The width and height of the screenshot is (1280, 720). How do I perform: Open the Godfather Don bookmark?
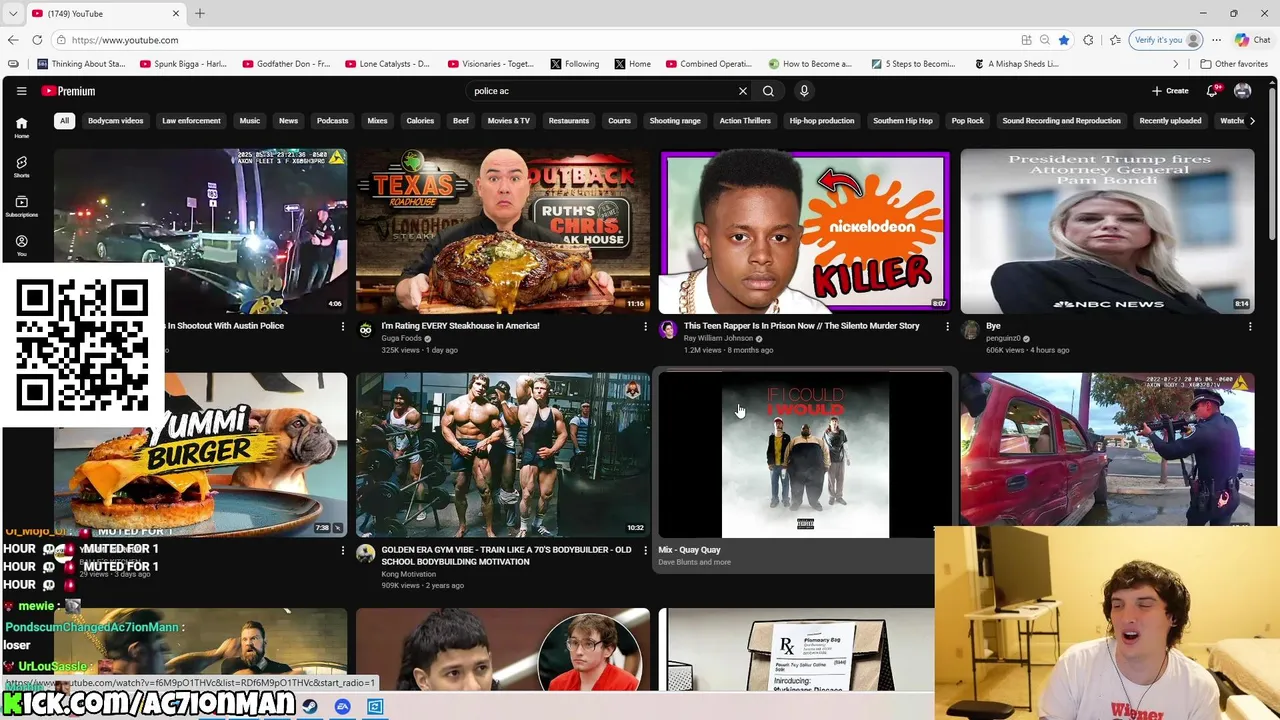pos(286,64)
